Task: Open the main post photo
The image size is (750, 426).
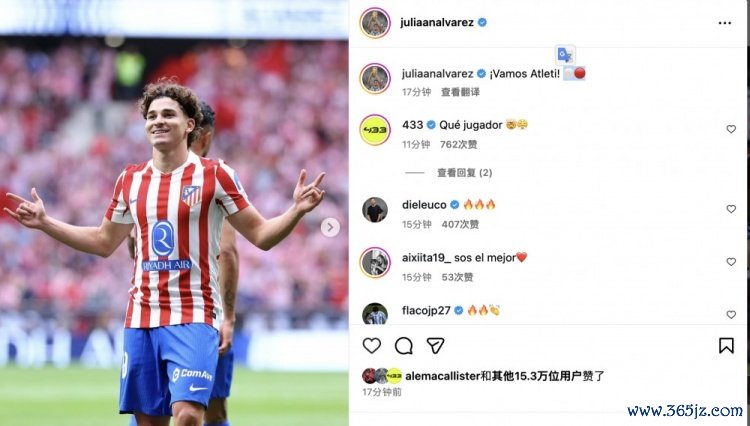Action: pos(174,213)
